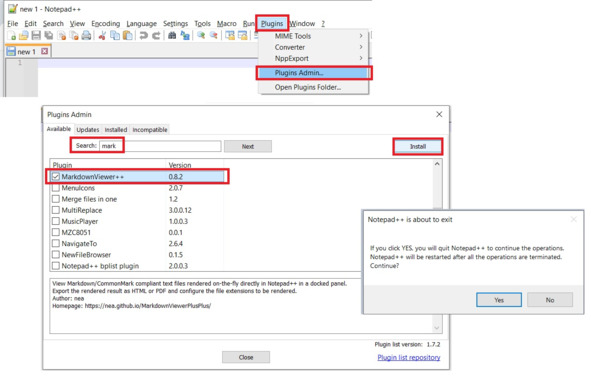
Task: Click the Search text field
Action: 160,146
